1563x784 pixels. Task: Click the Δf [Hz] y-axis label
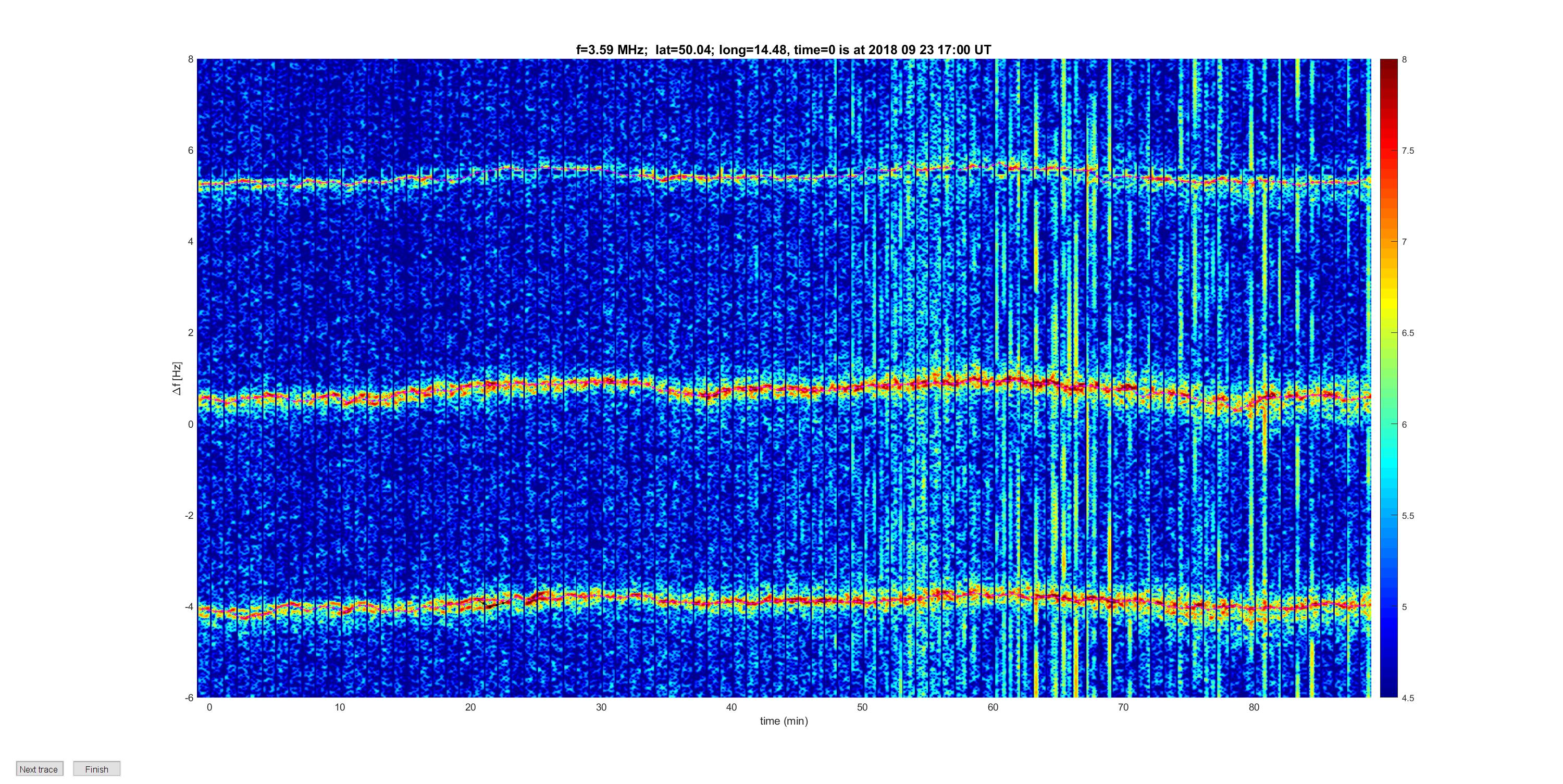click(x=177, y=379)
